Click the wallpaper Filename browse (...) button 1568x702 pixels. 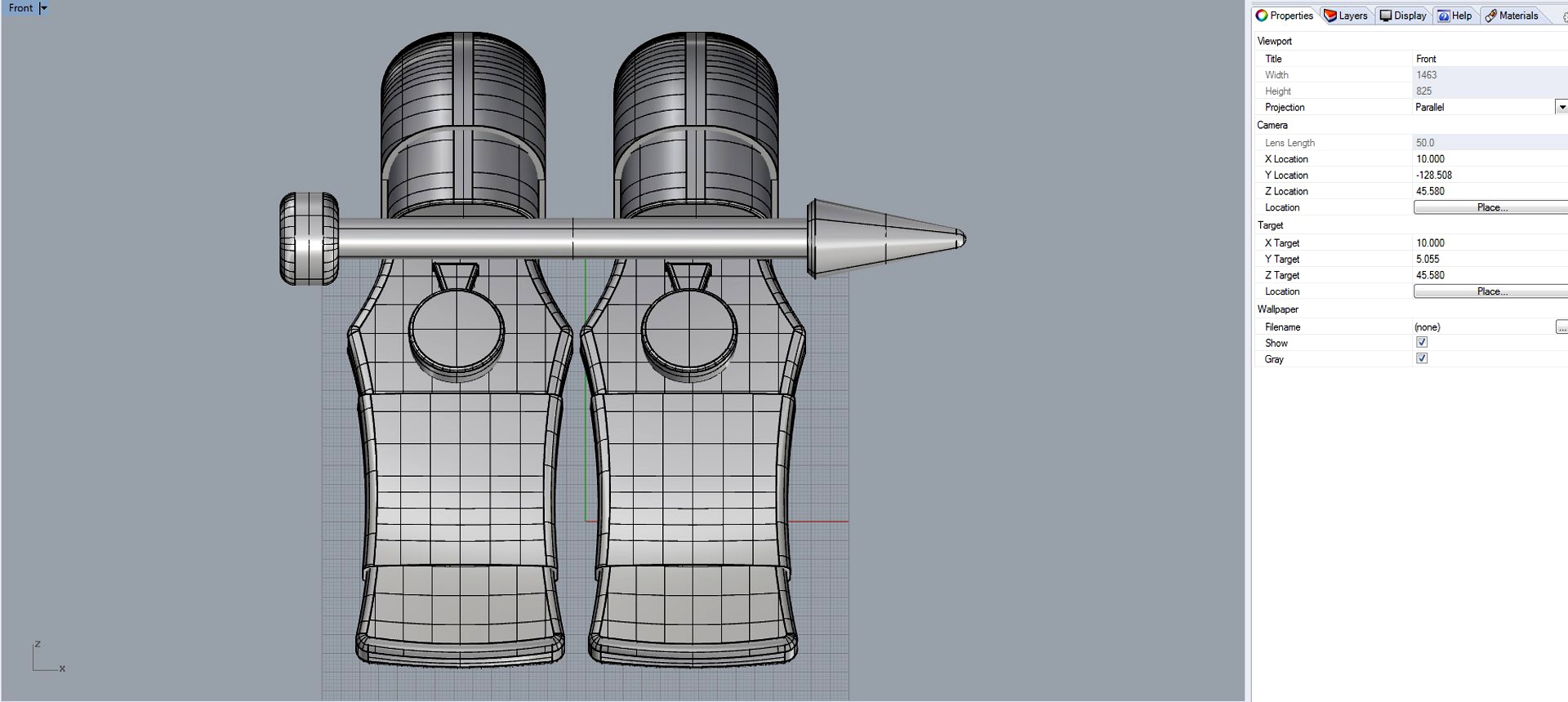click(x=1561, y=327)
